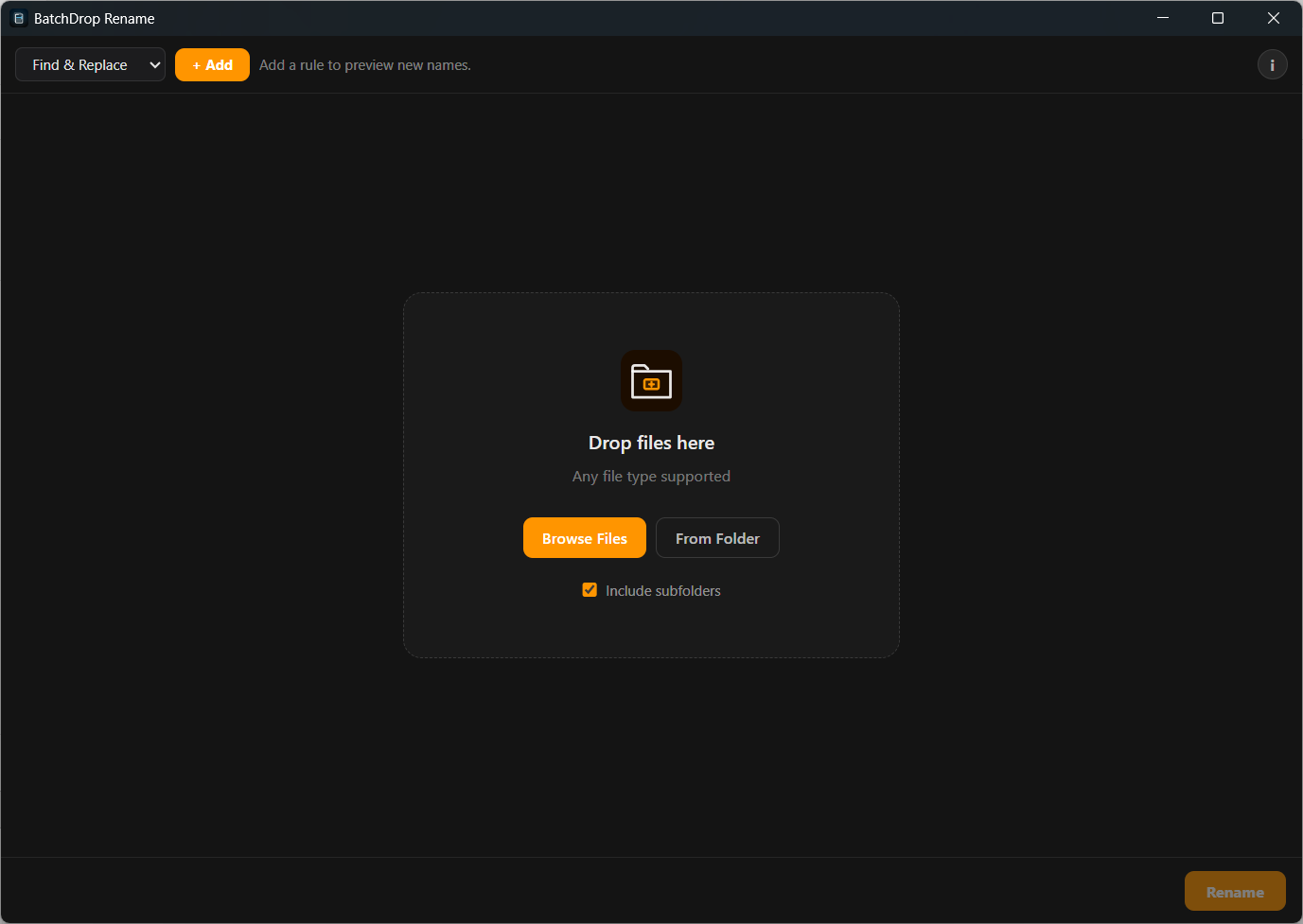Image resolution: width=1303 pixels, height=924 pixels.
Task: Choose files via From Folder button
Action: pyautogui.click(x=717, y=538)
